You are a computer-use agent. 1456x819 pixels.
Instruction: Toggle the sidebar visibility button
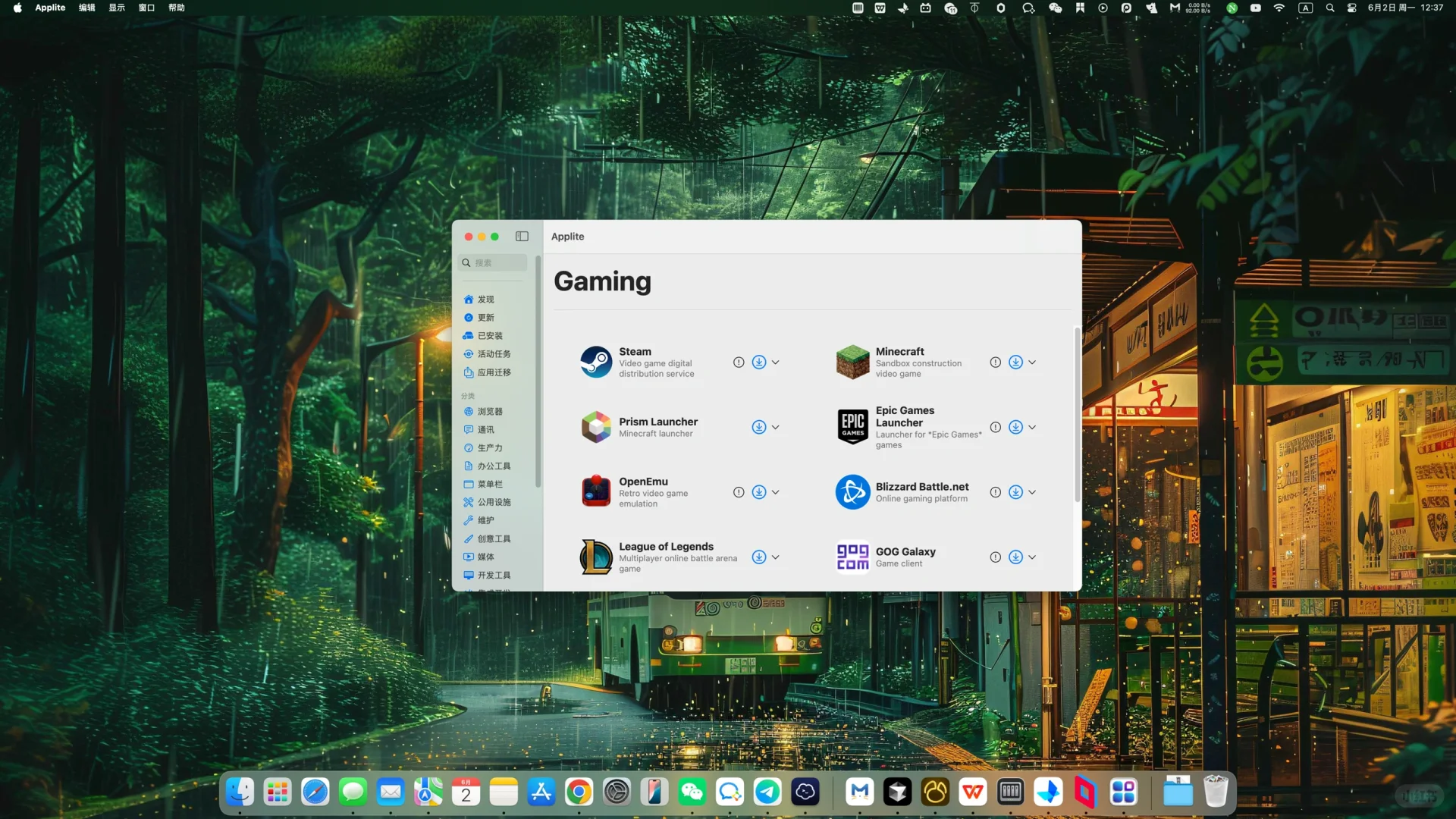coord(522,236)
